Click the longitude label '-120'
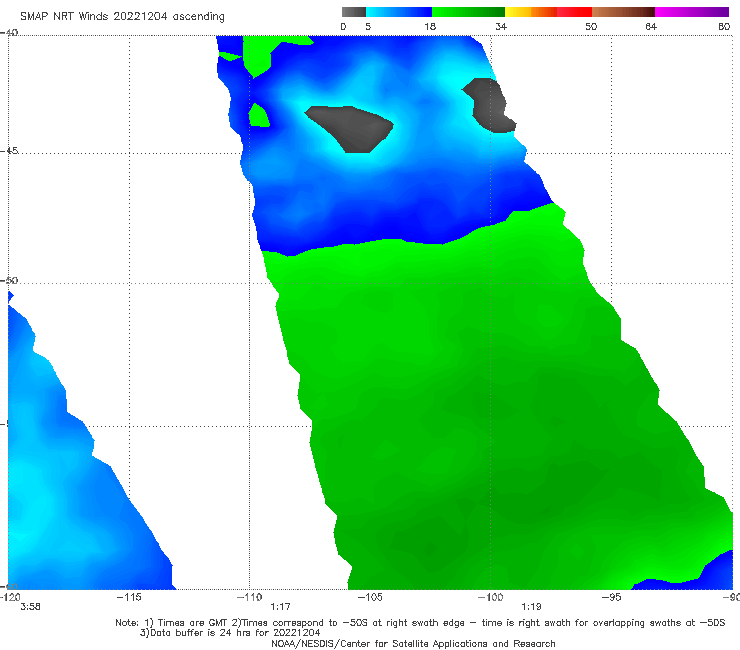This screenshot has height=650, width=740. (10, 597)
